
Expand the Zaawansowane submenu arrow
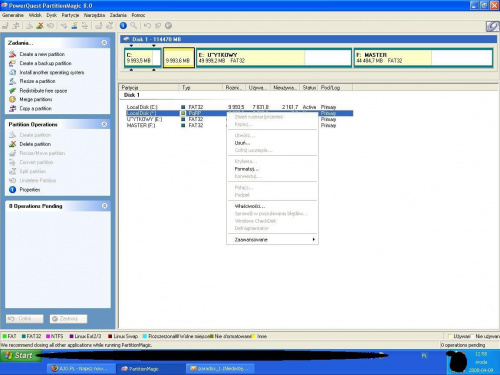click(x=313, y=239)
